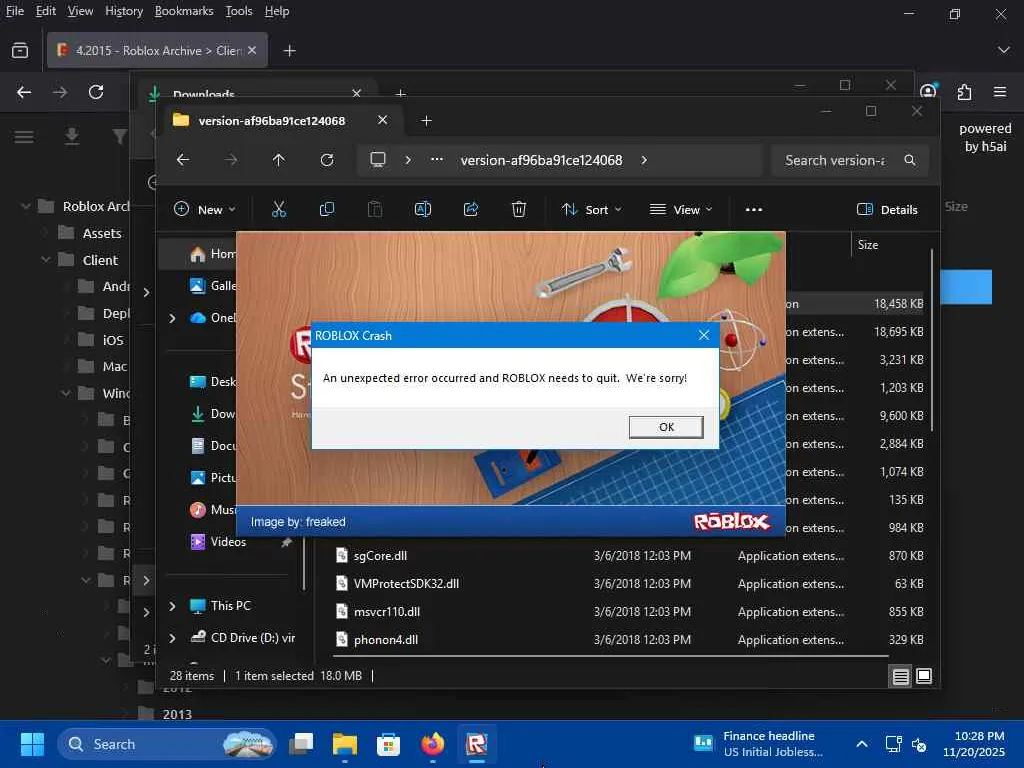Click the Cut scissors icon in Explorer toolbar
The image size is (1024, 768).
pyautogui.click(x=279, y=209)
